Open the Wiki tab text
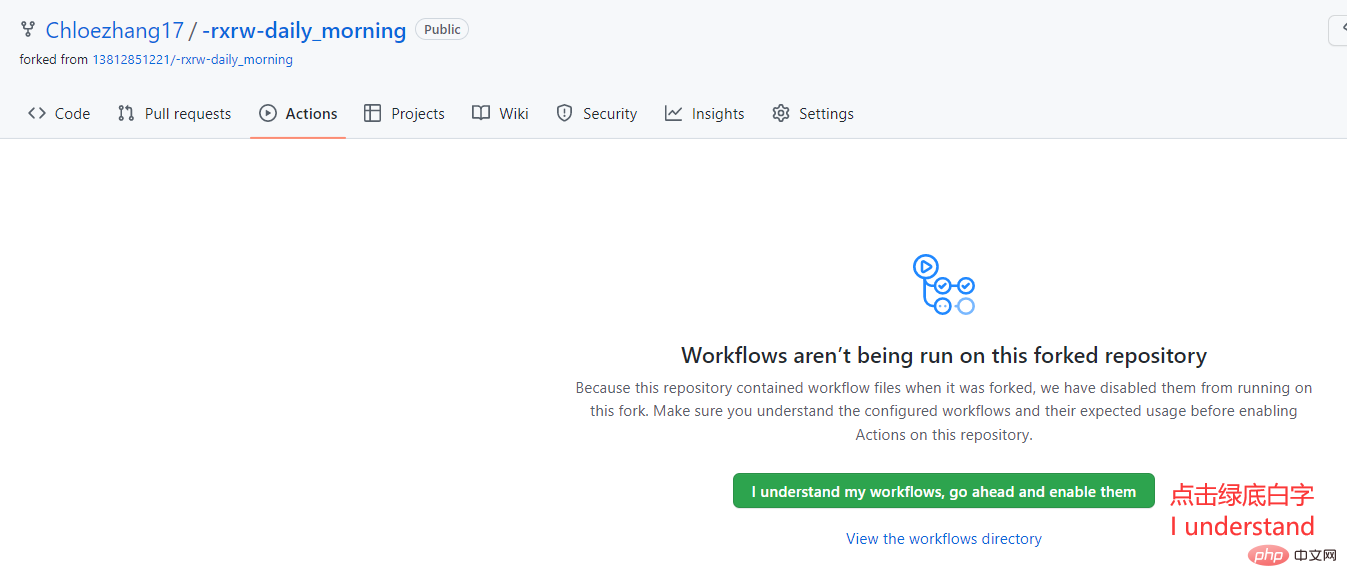The height and width of the screenshot is (588, 1347). pos(514,114)
